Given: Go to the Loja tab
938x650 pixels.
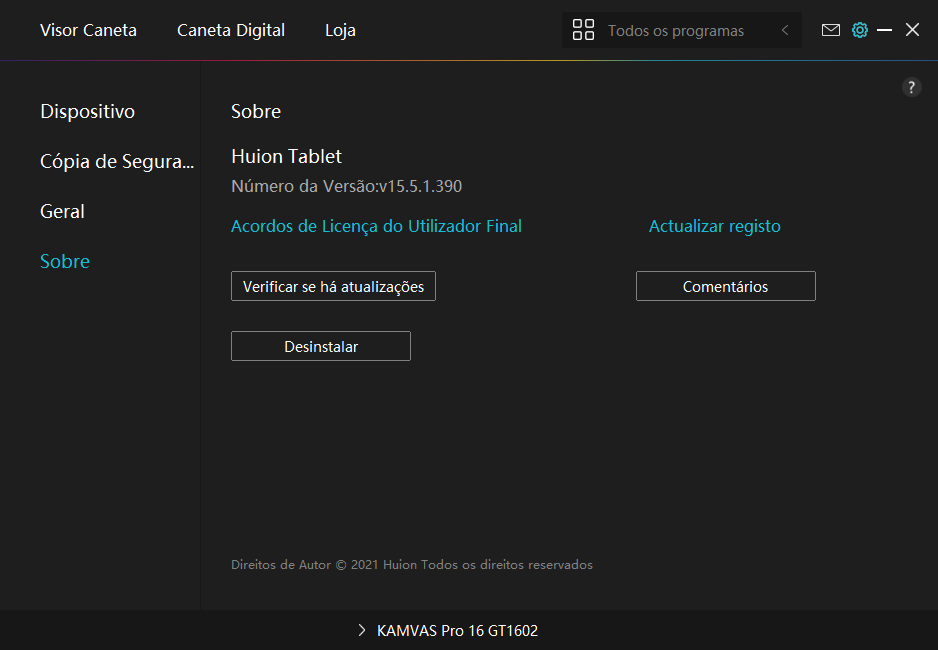Looking at the screenshot, I should pos(340,30).
